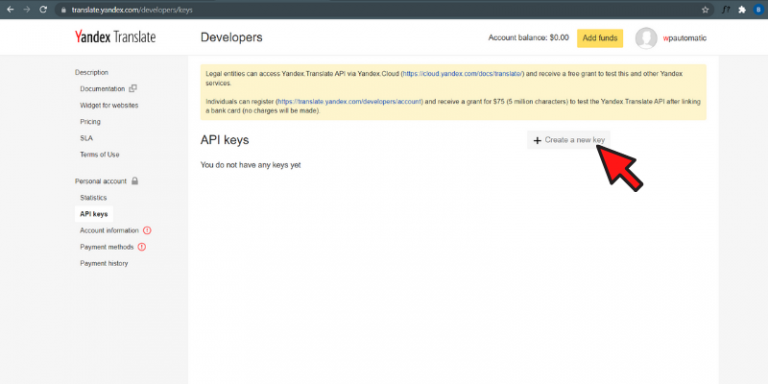Click the f? extension icon
Viewport: 768px width, 384px height.
[x=726, y=9]
